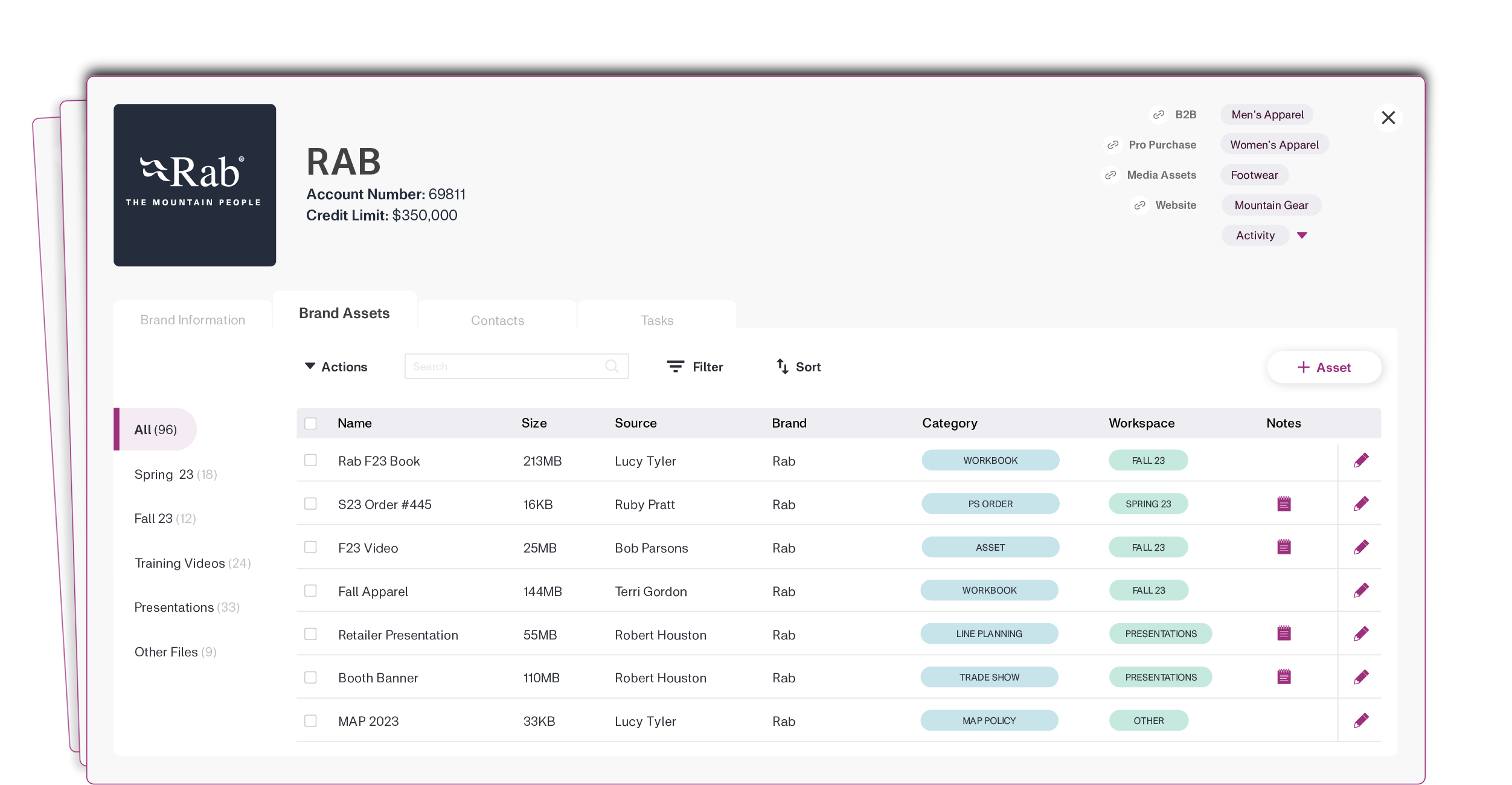Toggle select-all checkbox in table header
Image resolution: width=1512 pixels, height=785 pixels.
pos(310,423)
